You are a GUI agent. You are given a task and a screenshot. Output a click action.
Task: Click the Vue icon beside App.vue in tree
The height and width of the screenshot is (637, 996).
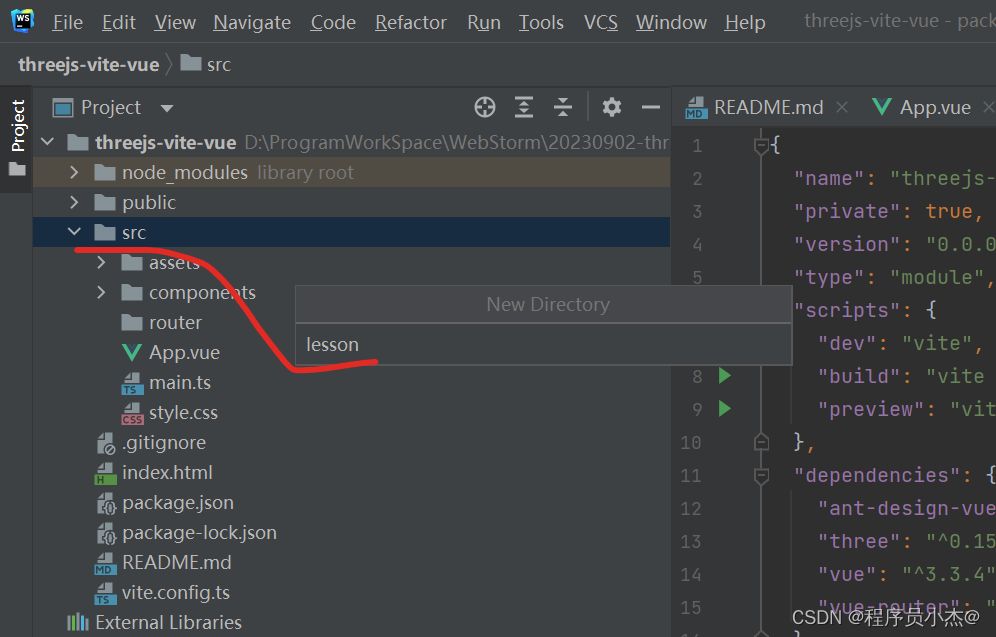coord(131,352)
